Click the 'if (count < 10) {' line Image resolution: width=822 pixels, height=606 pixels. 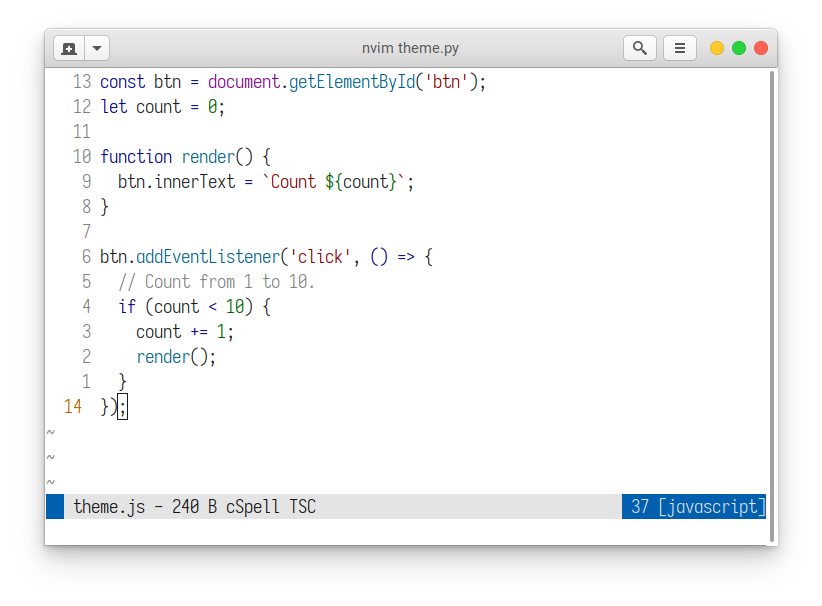pos(194,307)
